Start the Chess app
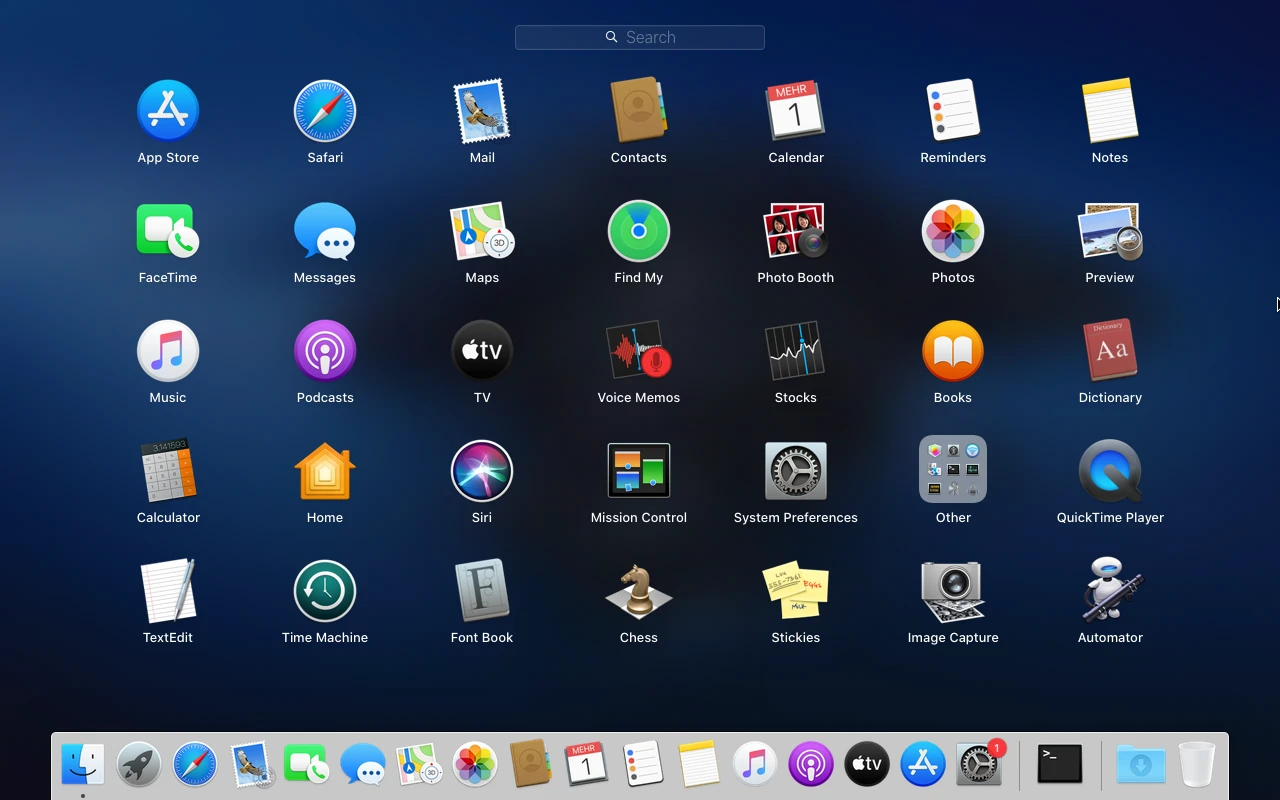Image resolution: width=1280 pixels, height=800 pixels. 639,591
